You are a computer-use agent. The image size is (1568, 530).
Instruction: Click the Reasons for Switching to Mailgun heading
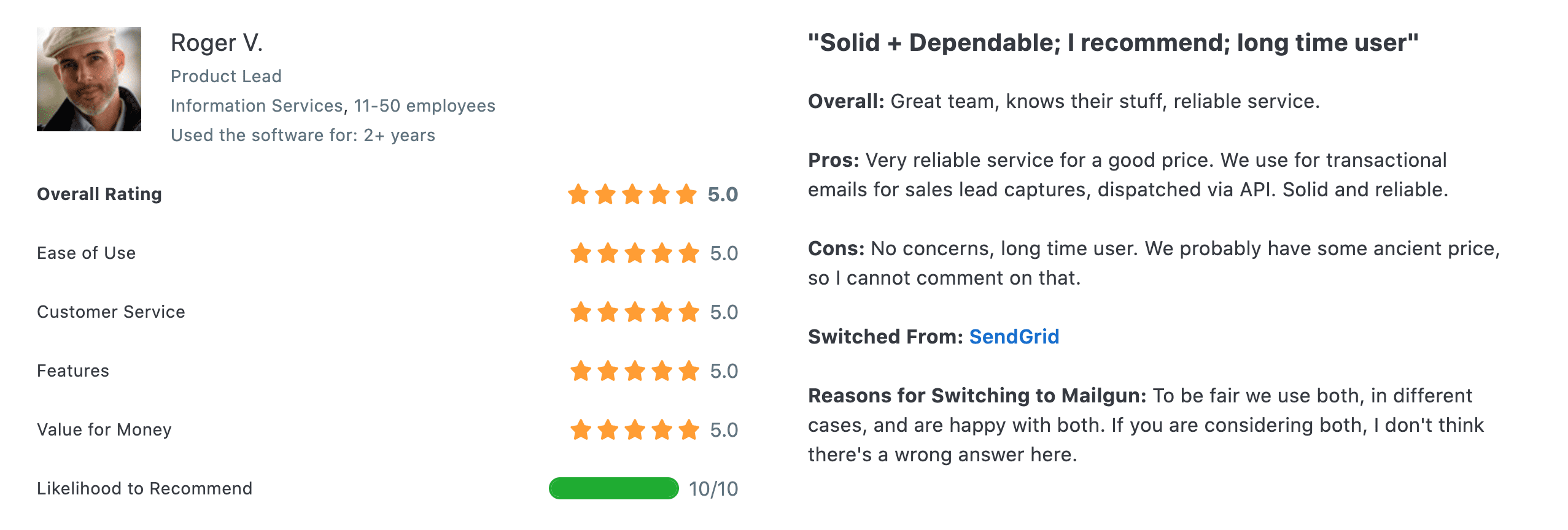tap(977, 396)
